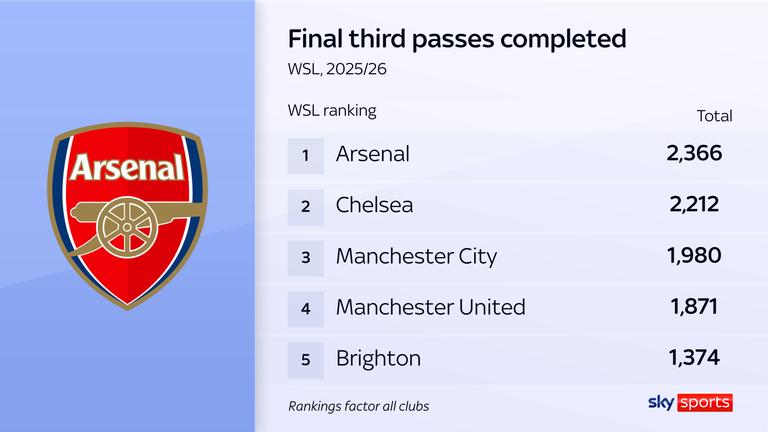Click the rank 3 number badge

pos(307,256)
